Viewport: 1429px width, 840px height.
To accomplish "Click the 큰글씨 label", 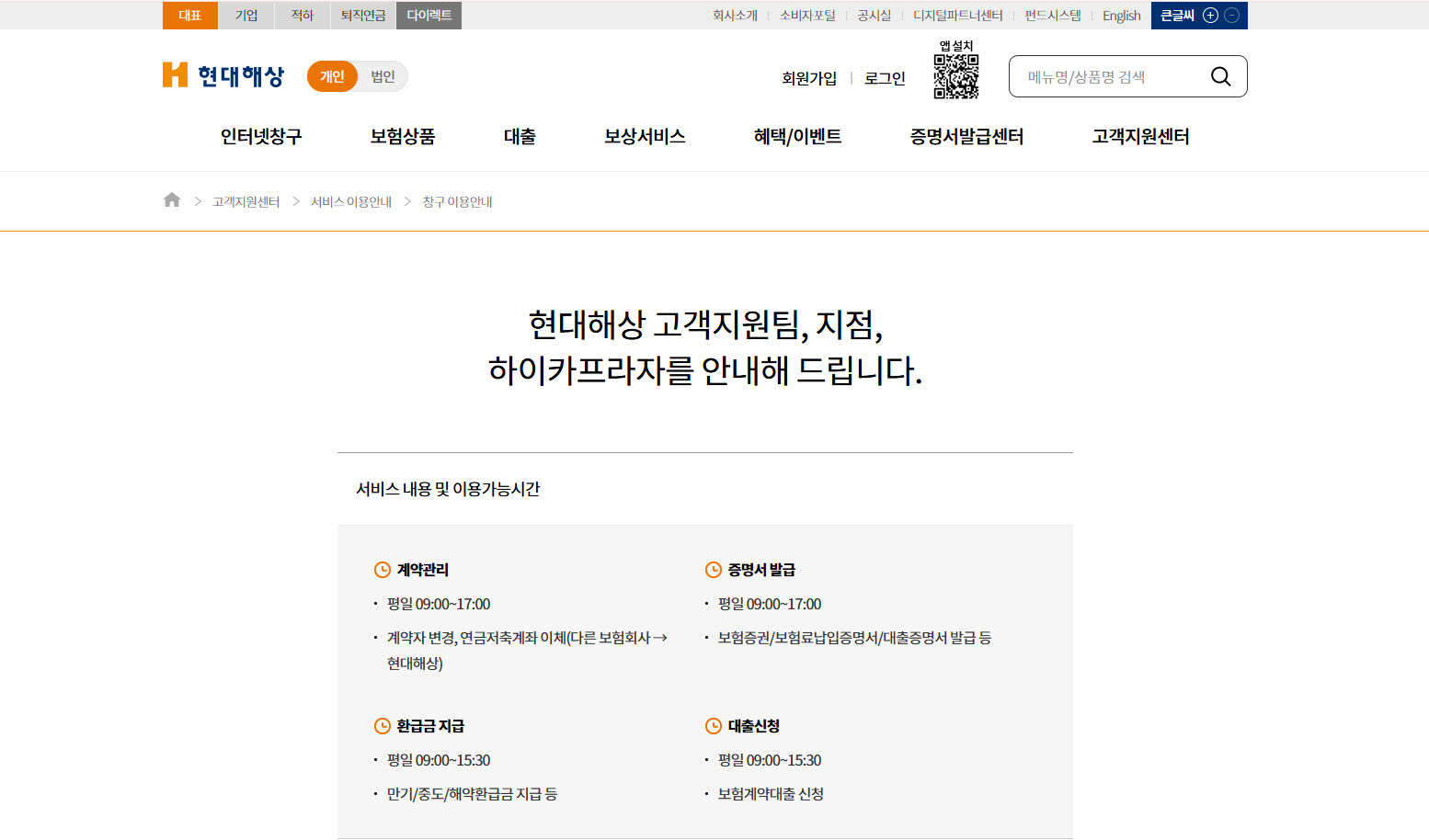I will point(1177,16).
